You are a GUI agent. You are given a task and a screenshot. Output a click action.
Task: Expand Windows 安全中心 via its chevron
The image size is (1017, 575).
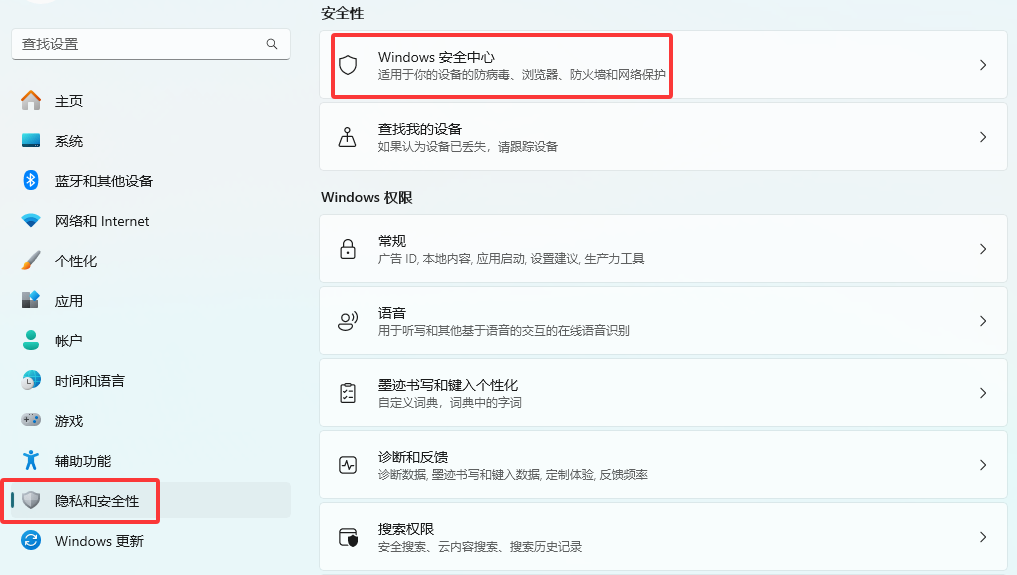coord(983,65)
